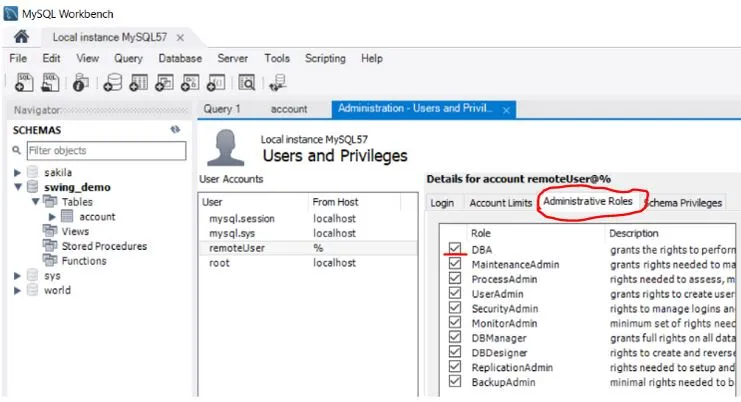The height and width of the screenshot is (402, 741).
Task: Create a new SQL tab icon
Action: pyautogui.click(x=24, y=82)
